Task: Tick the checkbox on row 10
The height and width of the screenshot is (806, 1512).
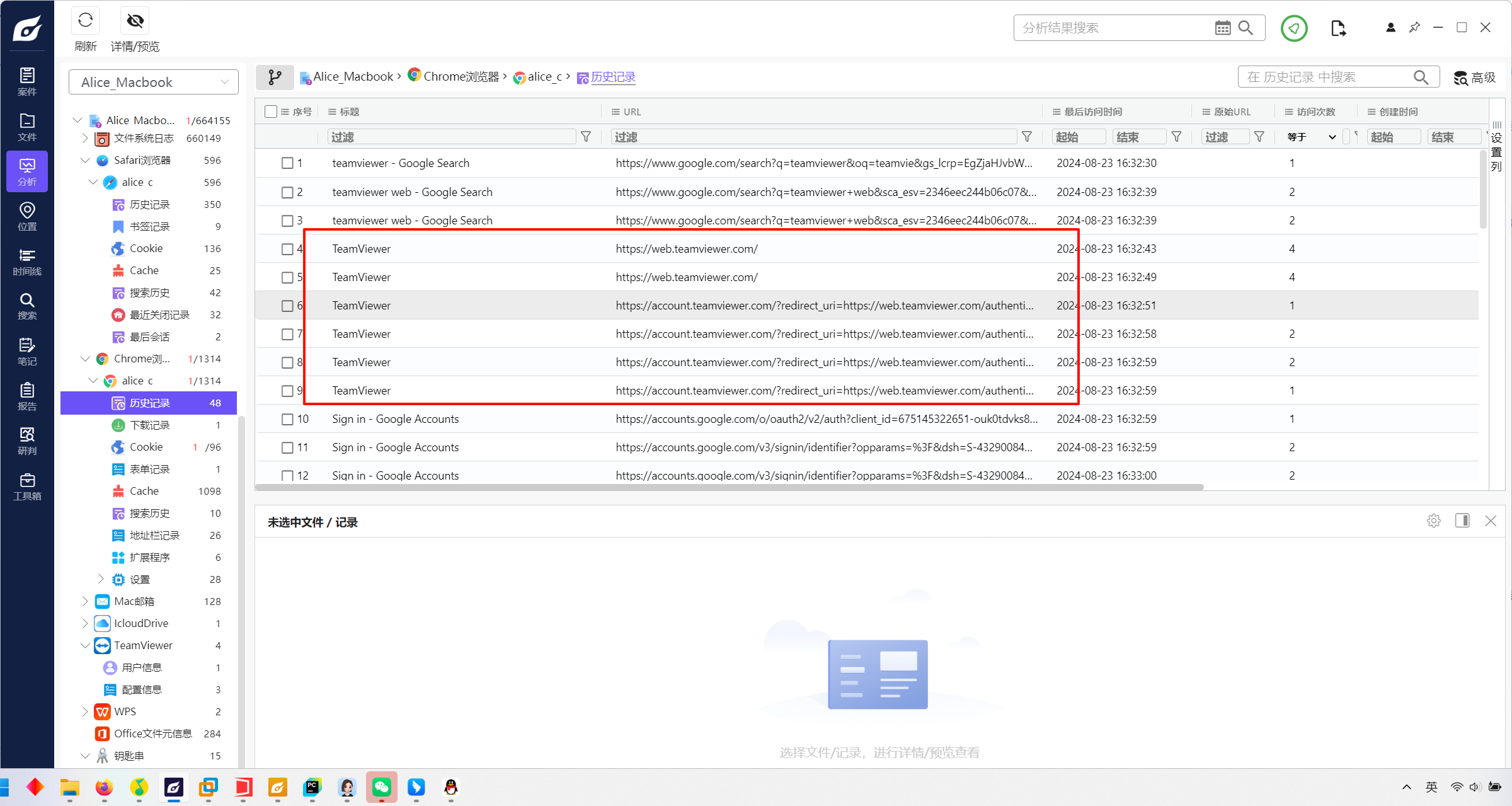Action: point(287,419)
